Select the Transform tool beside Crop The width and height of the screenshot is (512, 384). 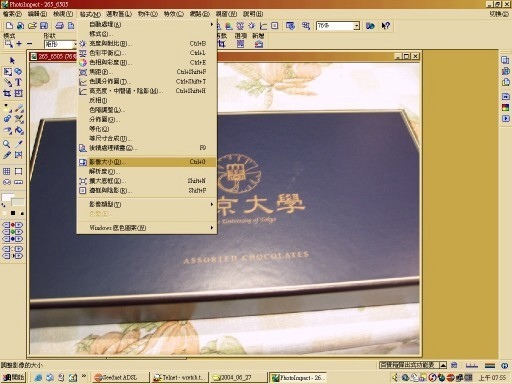click(x=18, y=93)
